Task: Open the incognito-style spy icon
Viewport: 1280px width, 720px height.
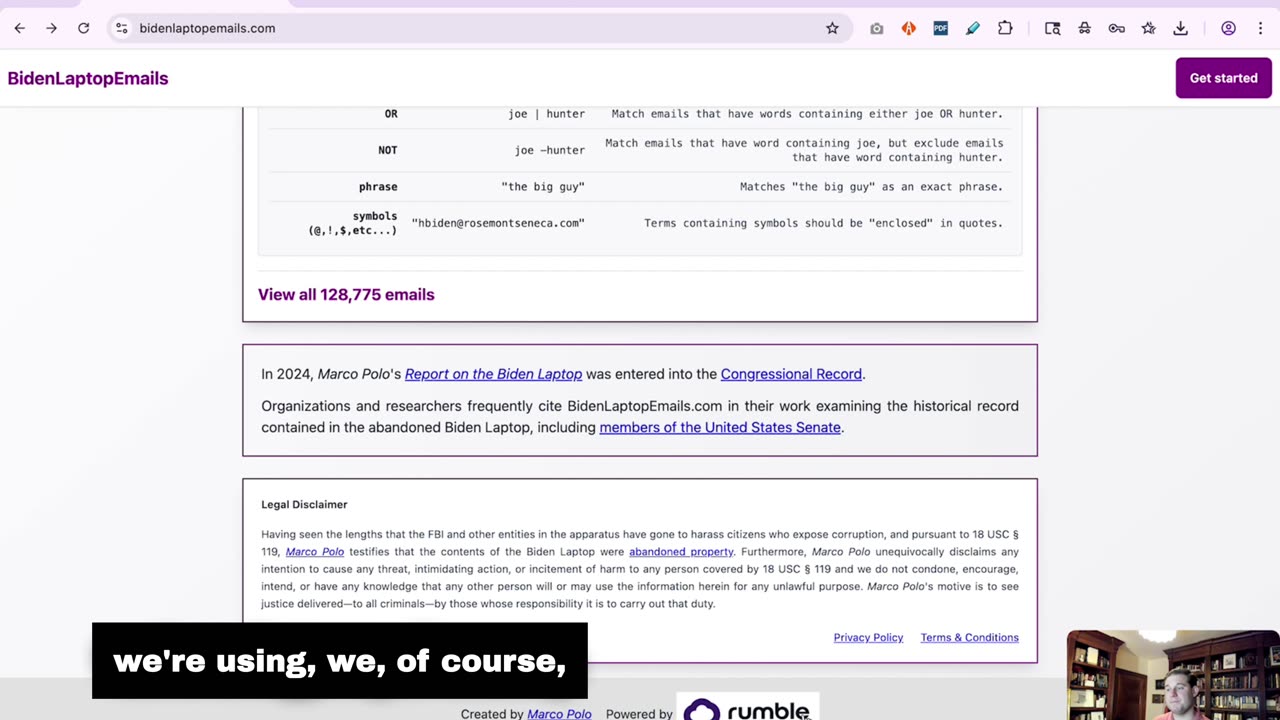Action: click(1084, 29)
